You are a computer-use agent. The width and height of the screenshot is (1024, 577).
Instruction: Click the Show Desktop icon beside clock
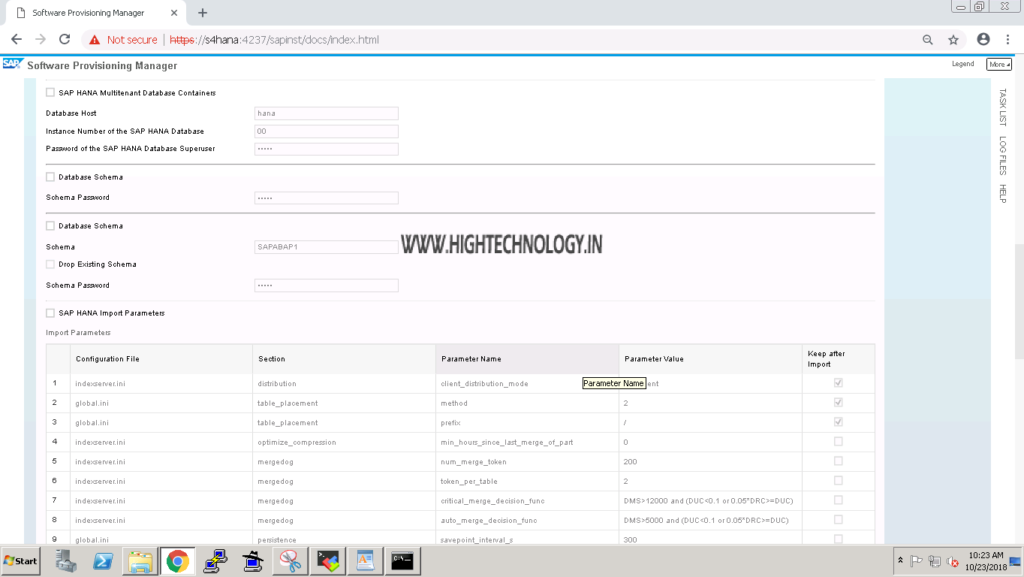pos(1016,561)
